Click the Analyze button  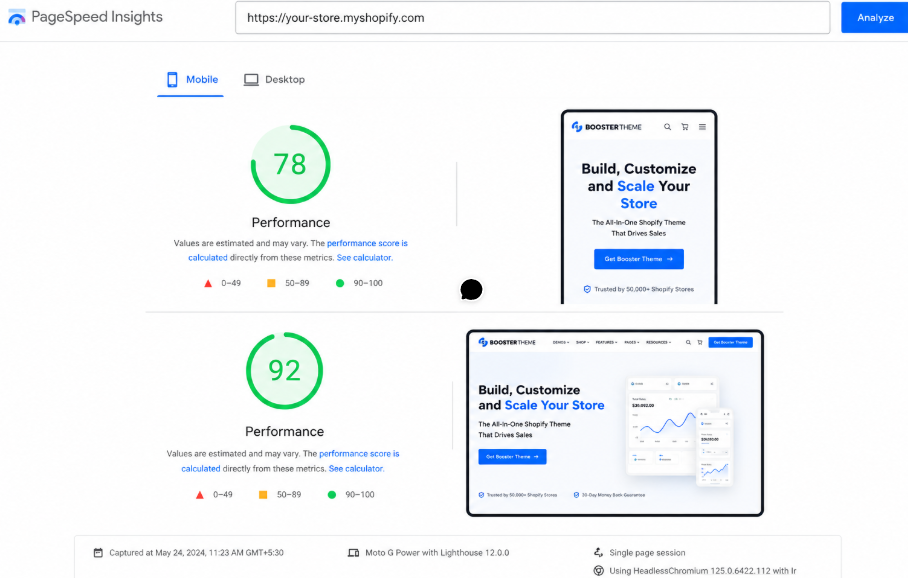875,17
